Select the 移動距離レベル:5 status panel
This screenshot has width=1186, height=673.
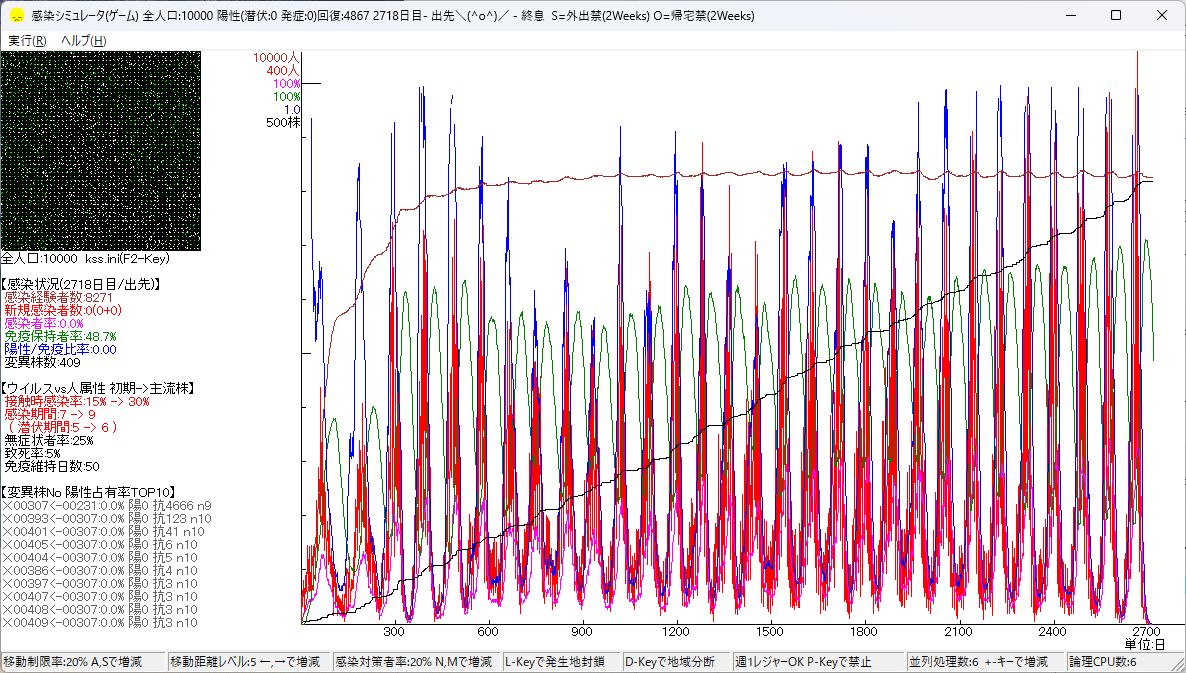(x=246, y=662)
